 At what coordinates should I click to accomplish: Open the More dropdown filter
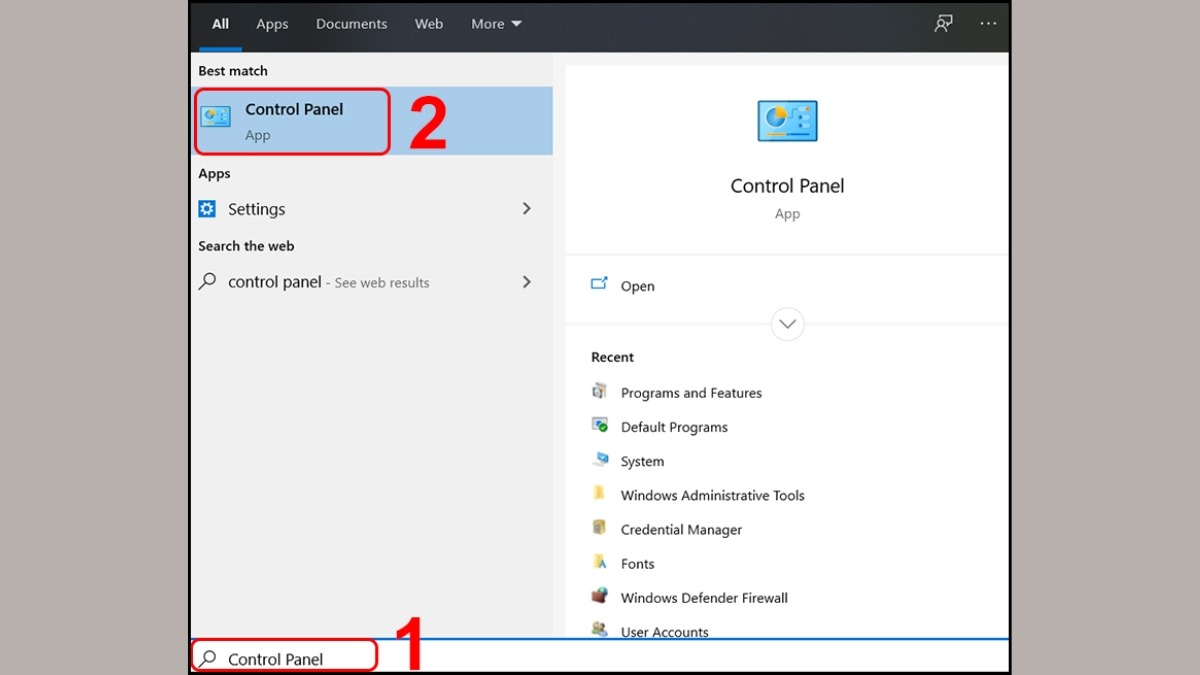496,24
